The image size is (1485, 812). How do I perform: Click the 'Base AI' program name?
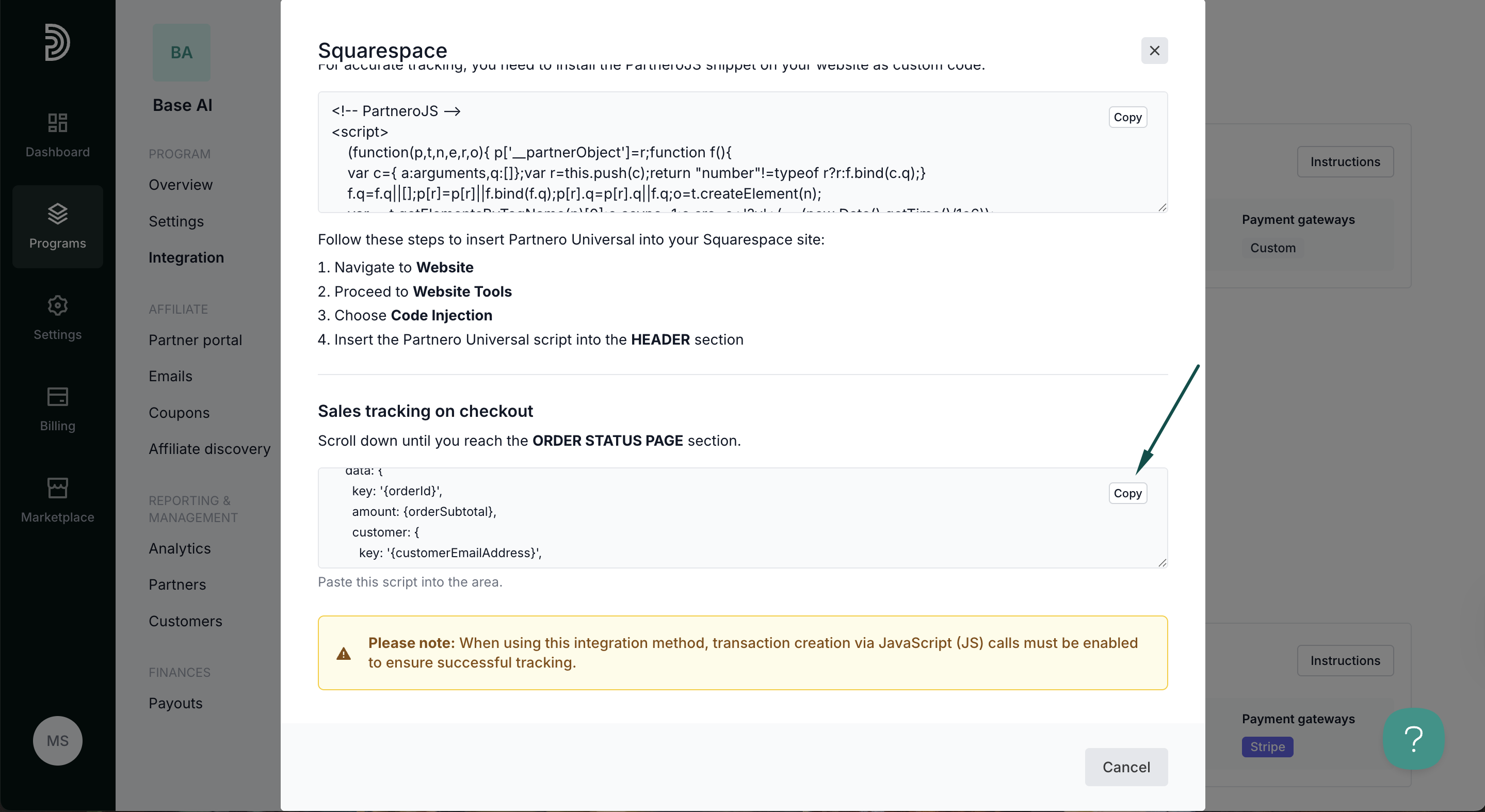[183, 105]
